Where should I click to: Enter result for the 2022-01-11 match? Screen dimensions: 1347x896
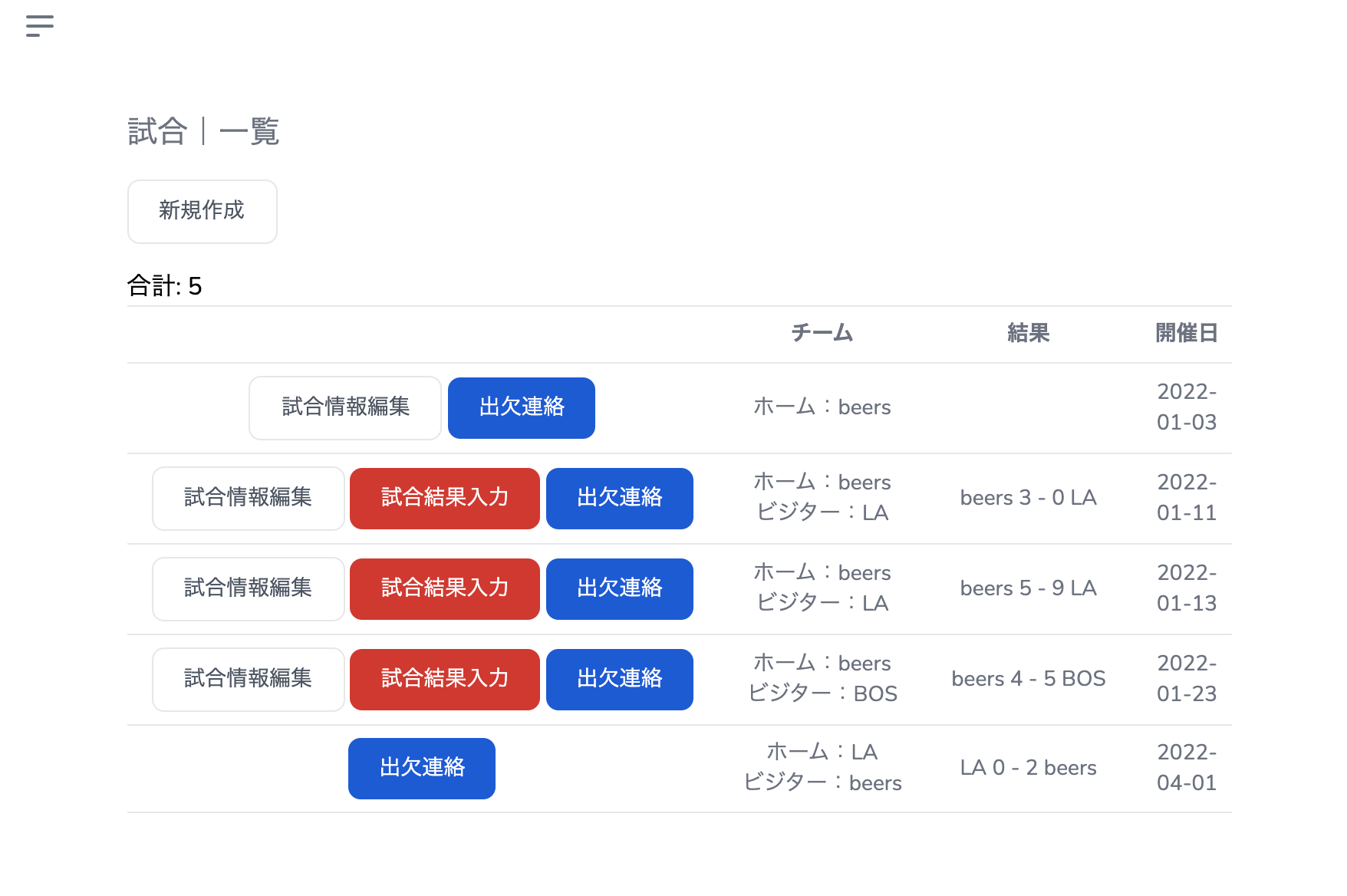[x=444, y=498]
